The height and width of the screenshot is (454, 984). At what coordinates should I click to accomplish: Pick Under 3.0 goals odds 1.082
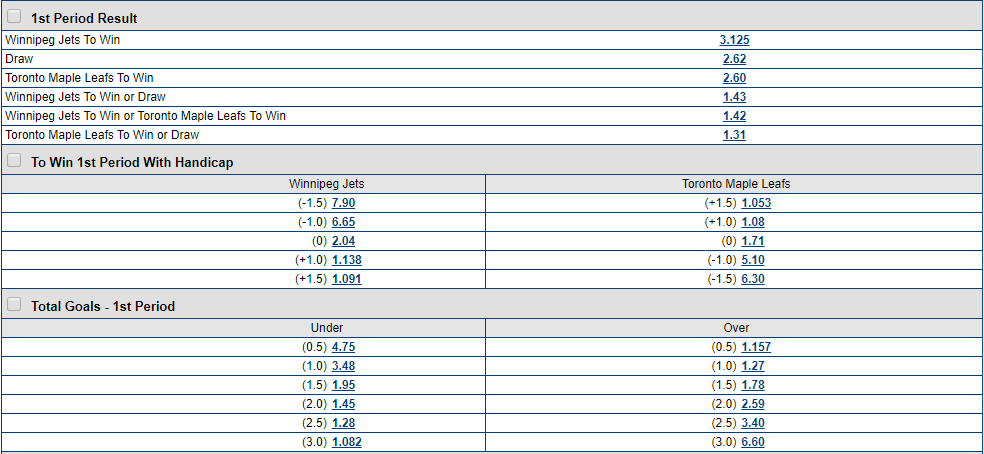point(346,442)
